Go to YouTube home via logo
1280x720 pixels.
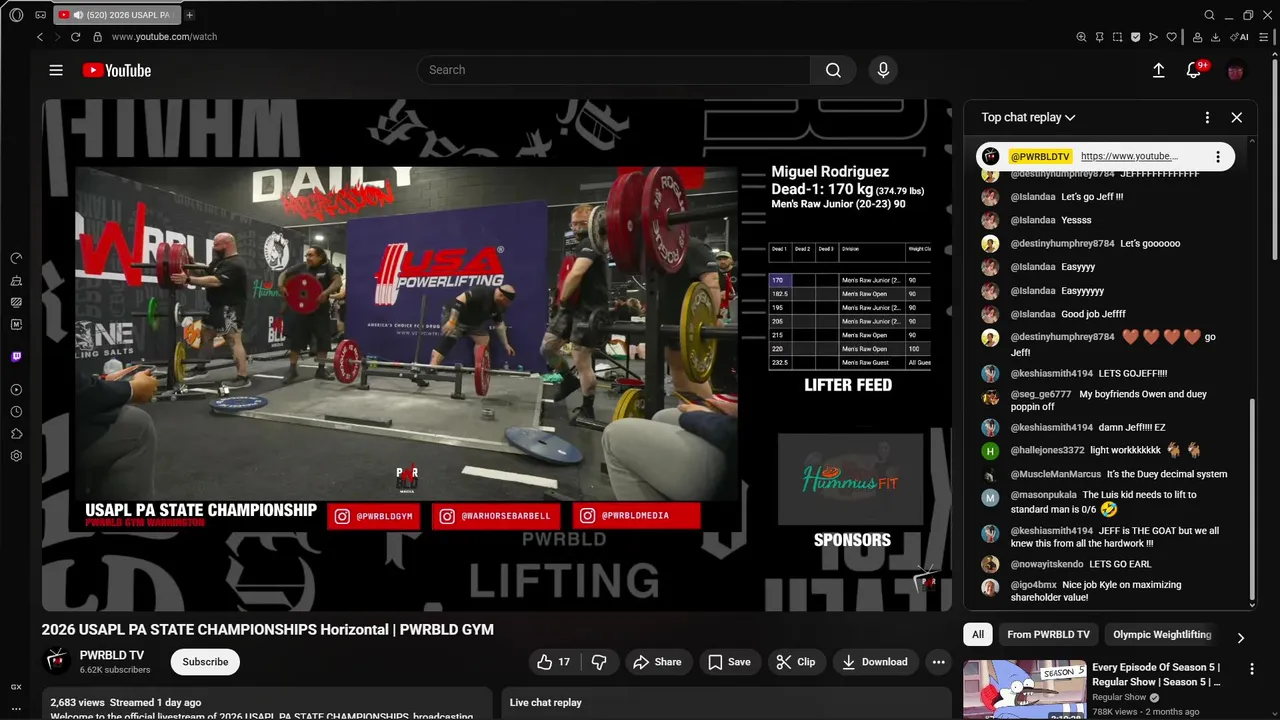coord(117,70)
